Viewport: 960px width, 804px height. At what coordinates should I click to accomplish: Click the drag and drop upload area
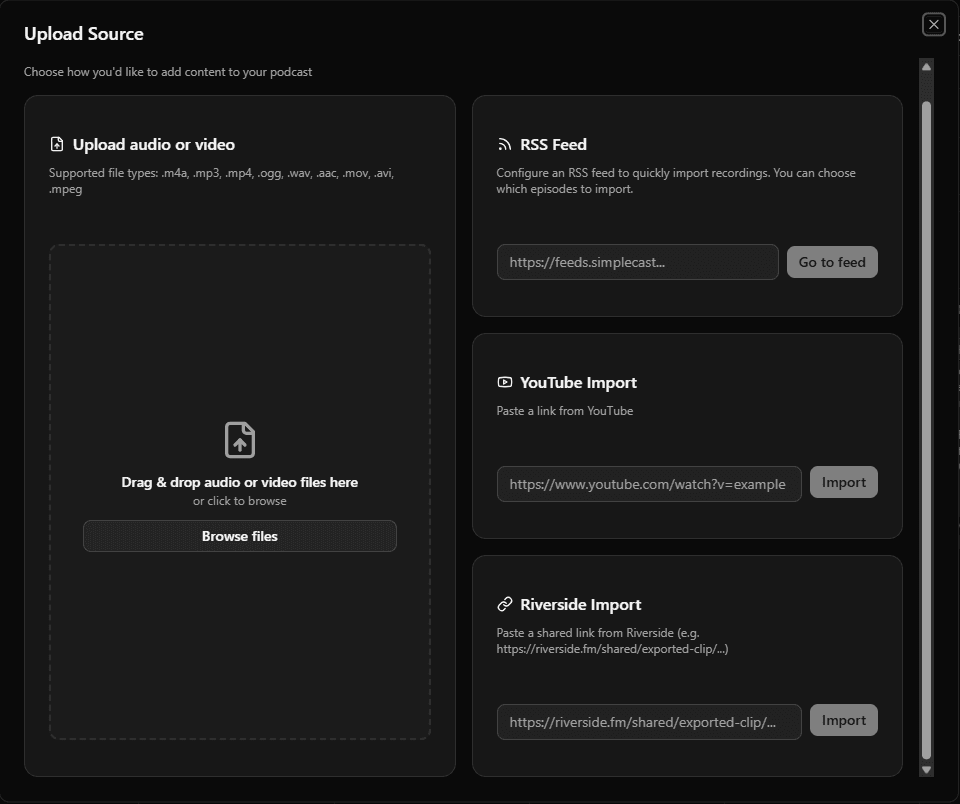point(239,350)
